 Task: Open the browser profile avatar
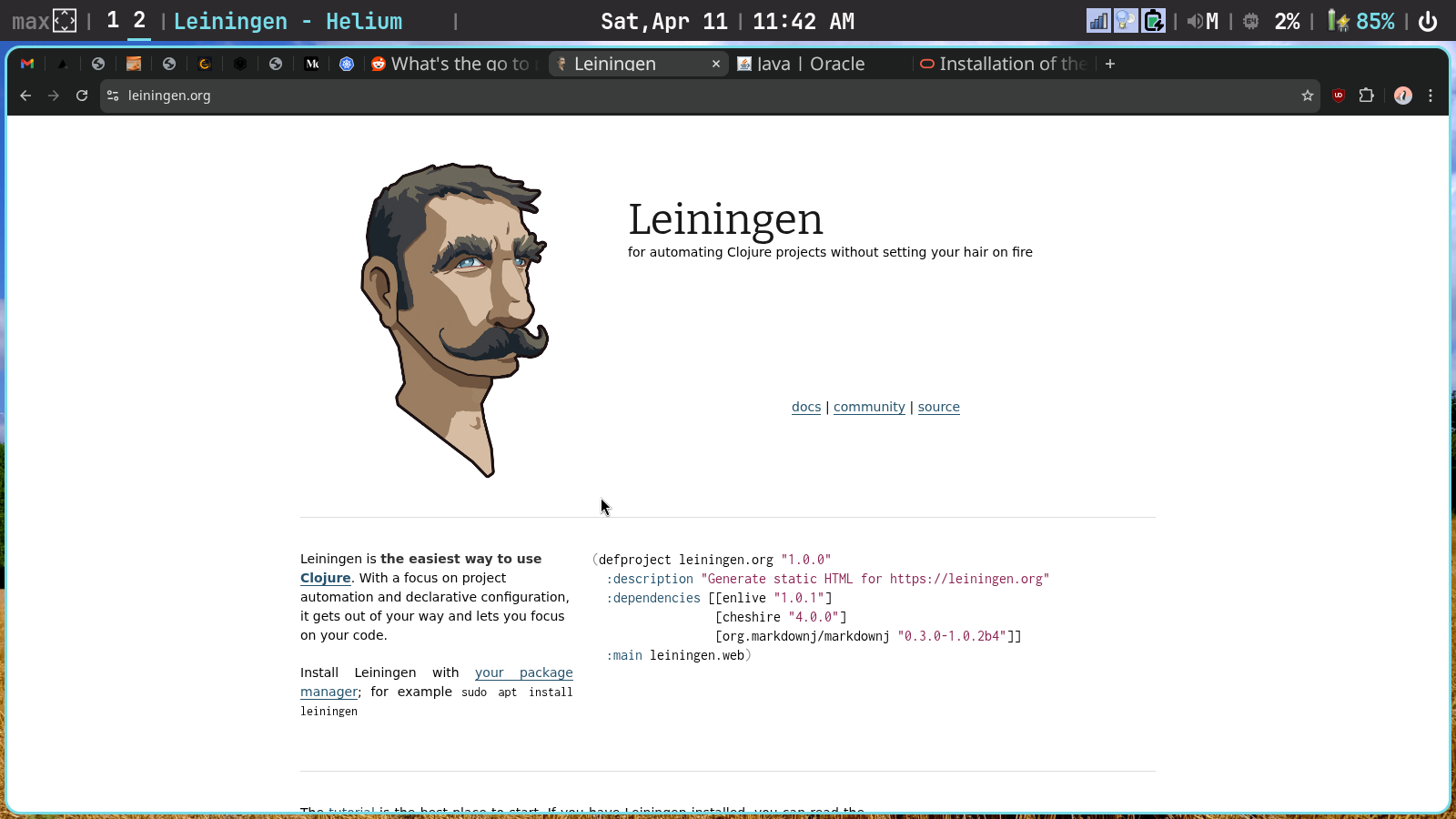coord(1403,96)
